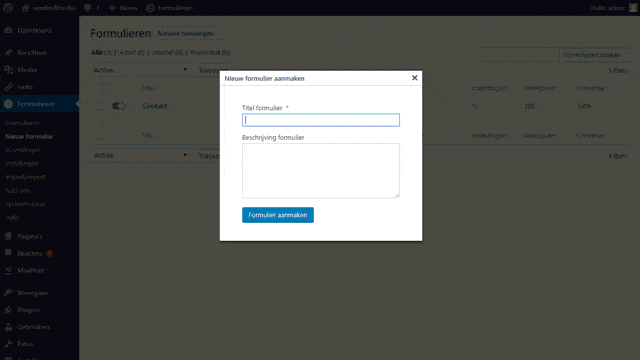This screenshot has height=360, width=640.
Task: Click the Berichten pushpin icon
Action: point(8,53)
